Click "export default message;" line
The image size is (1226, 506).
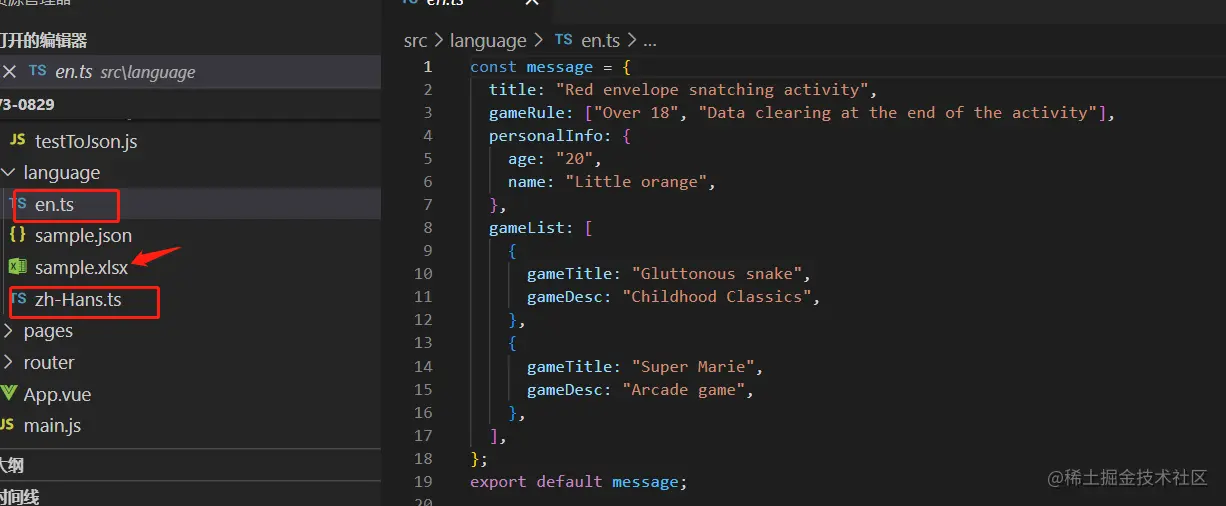click(x=579, y=482)
